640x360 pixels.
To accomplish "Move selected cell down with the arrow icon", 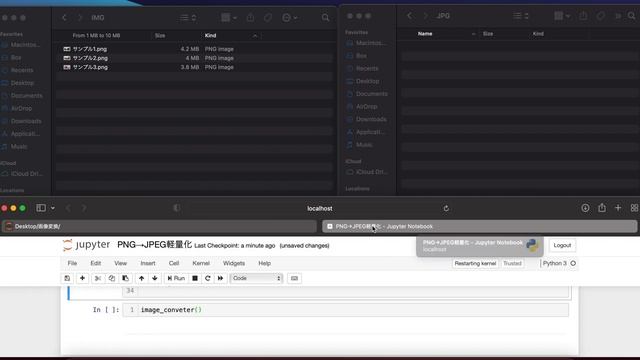I will pyautogui.click(x=155, y=278).
